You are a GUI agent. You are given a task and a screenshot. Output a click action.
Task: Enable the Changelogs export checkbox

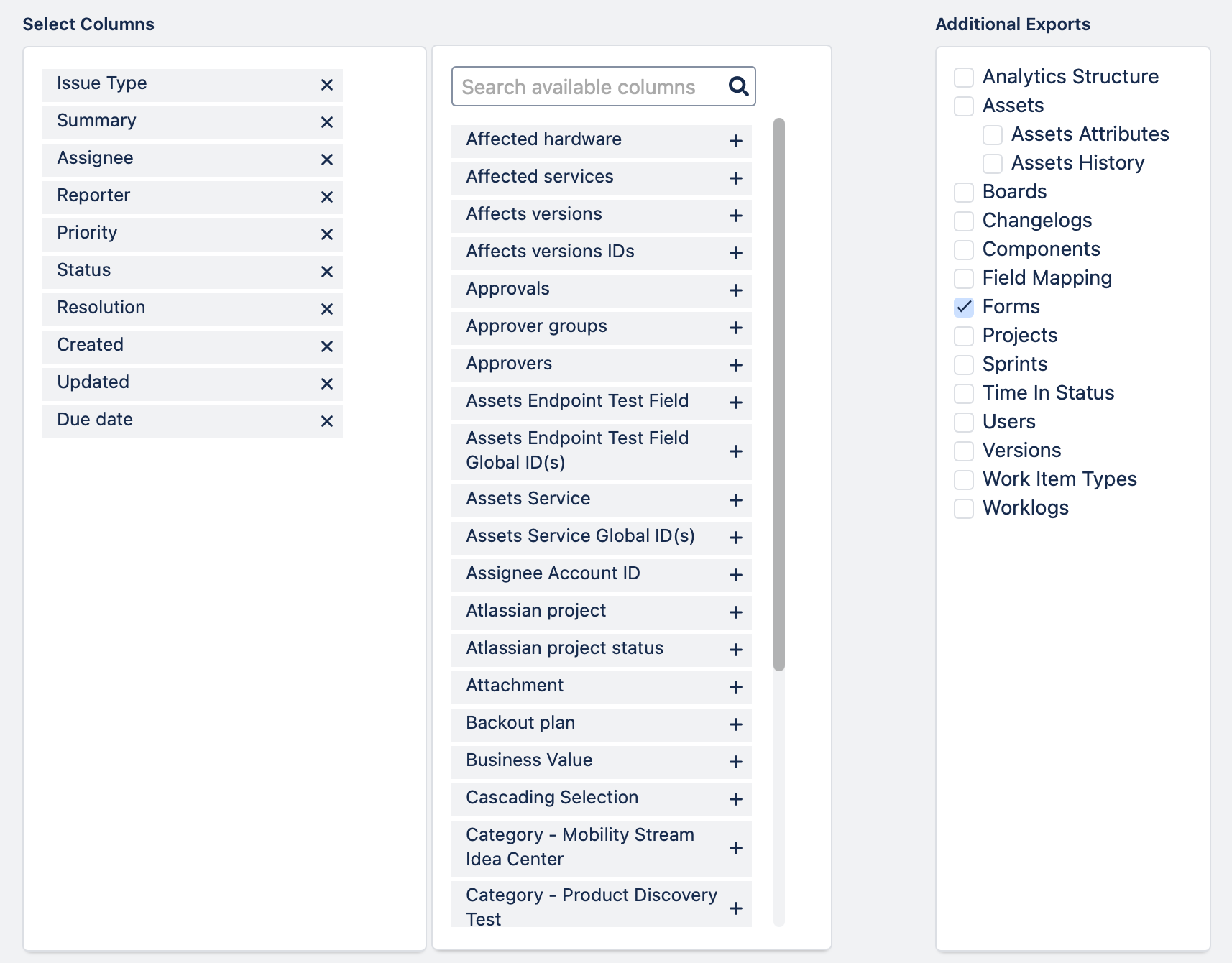click(964, 221)
